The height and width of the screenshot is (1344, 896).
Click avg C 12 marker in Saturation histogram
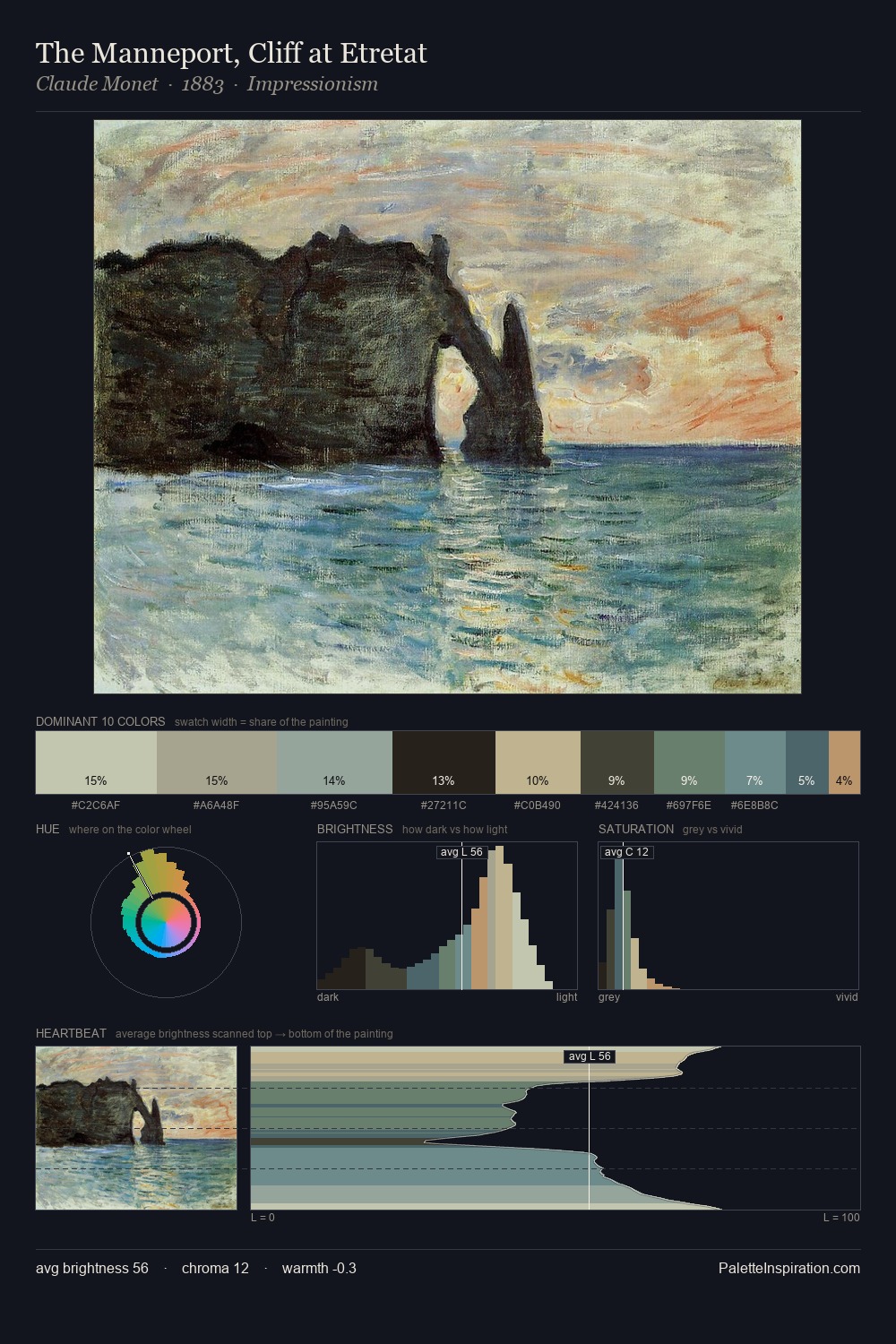click(x=626, y=852)
